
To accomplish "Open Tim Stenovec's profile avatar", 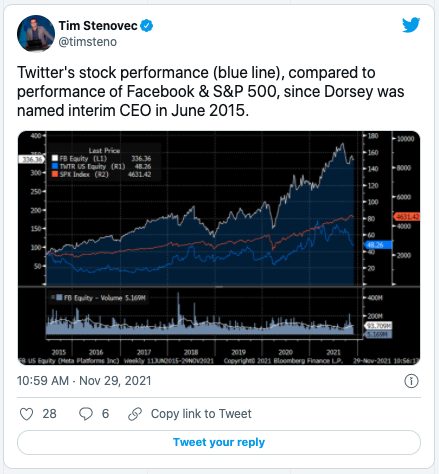I will point(36,33).
